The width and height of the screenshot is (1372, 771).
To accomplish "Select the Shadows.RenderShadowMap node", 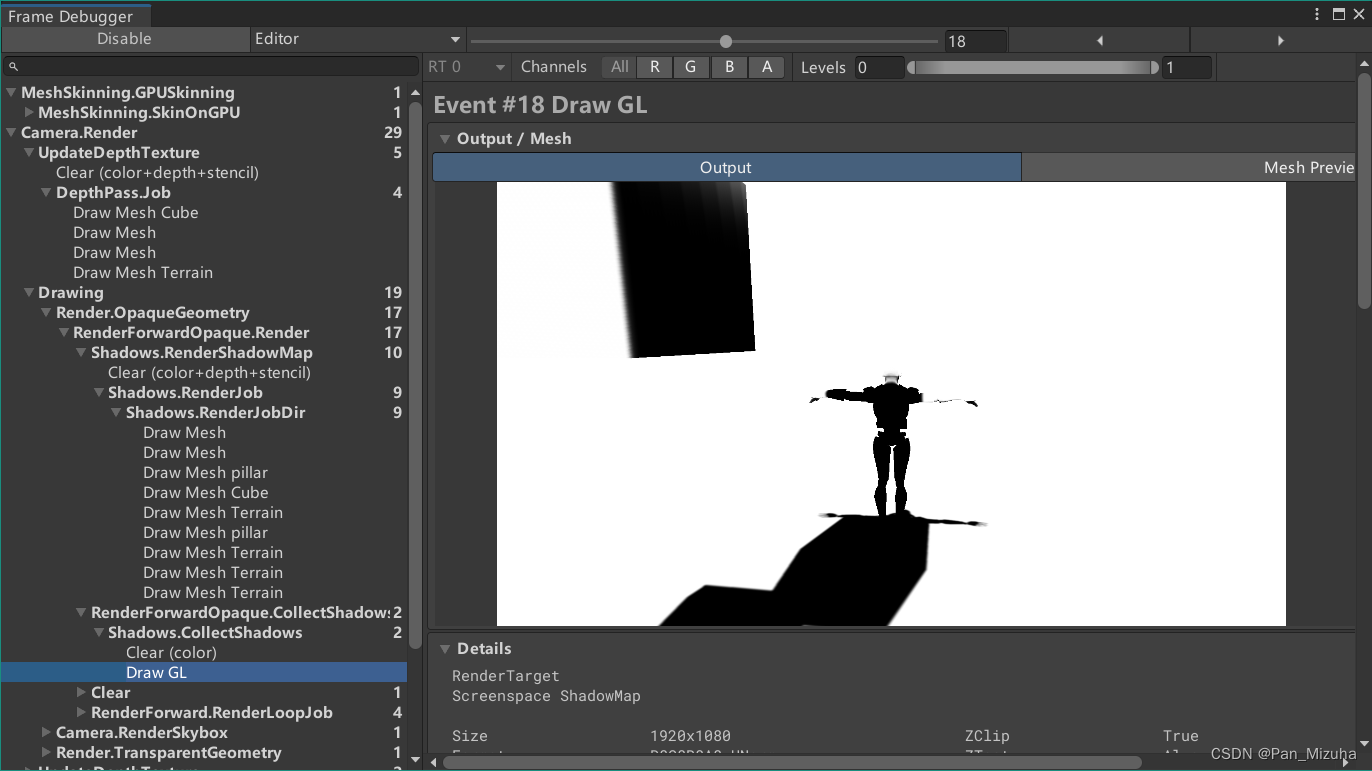I will pos(201,352).
